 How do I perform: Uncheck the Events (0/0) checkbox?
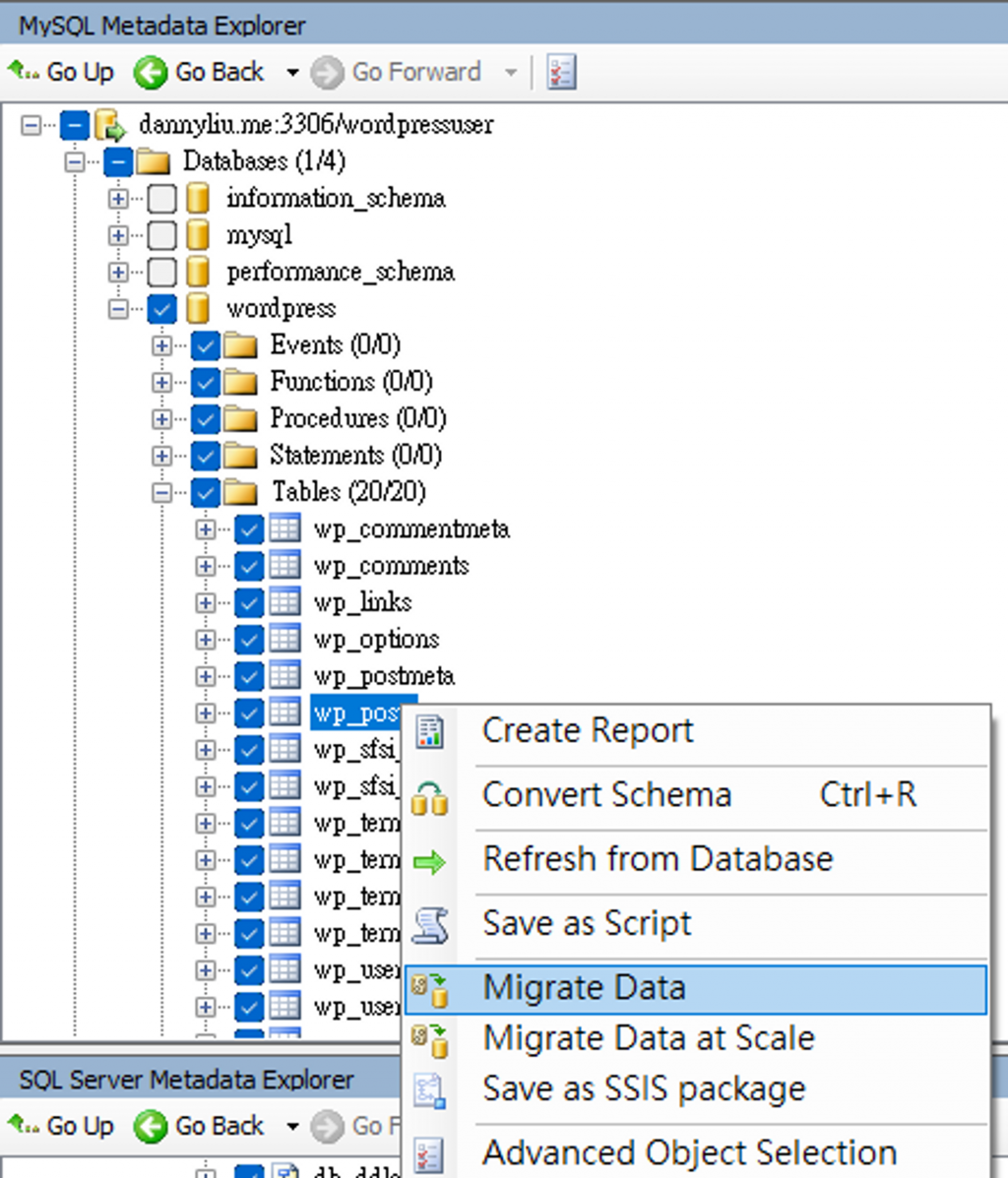pyautogui.click(x=205, y=345)
